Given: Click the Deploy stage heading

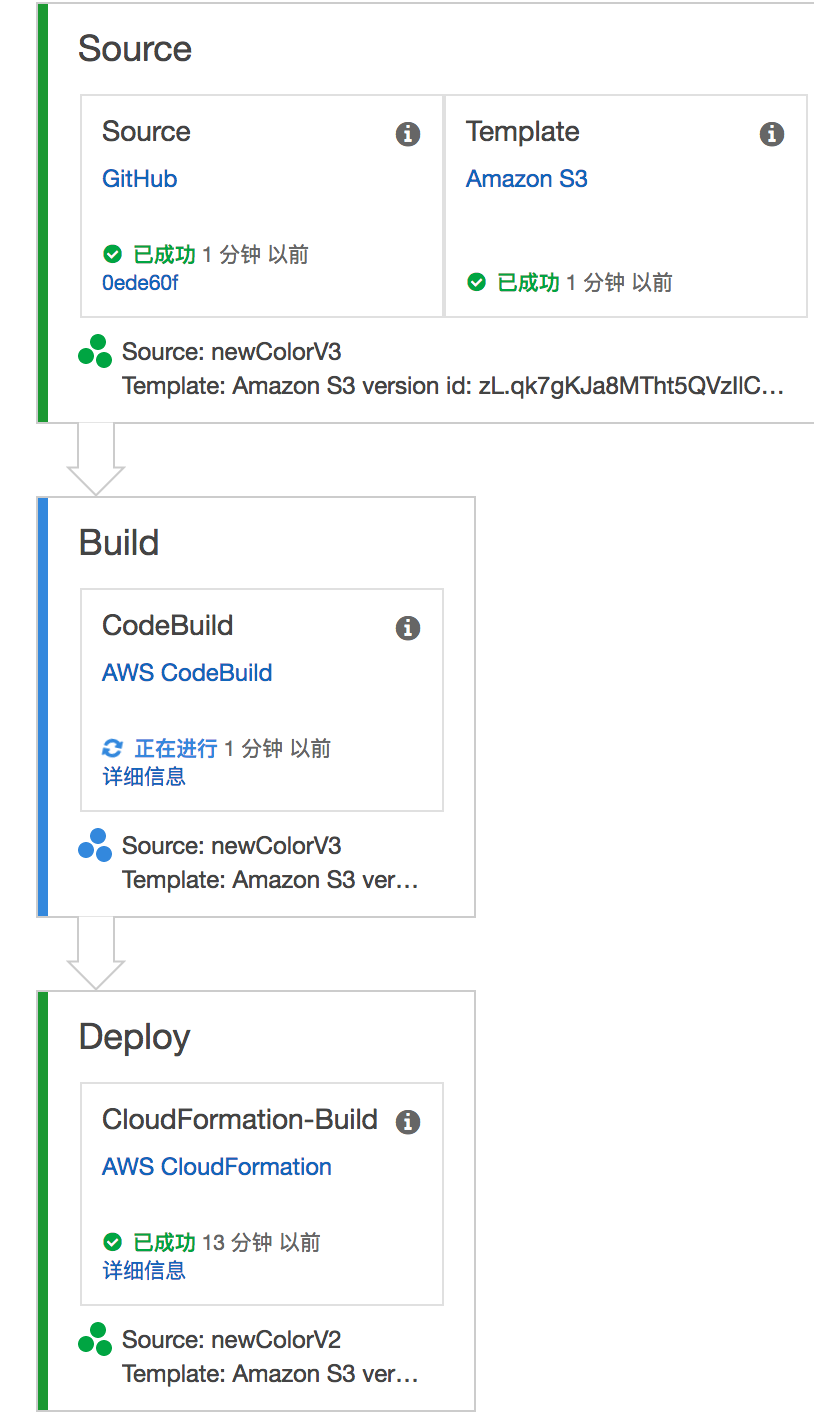Looking at the screenshot, I should coord(134,1037).
